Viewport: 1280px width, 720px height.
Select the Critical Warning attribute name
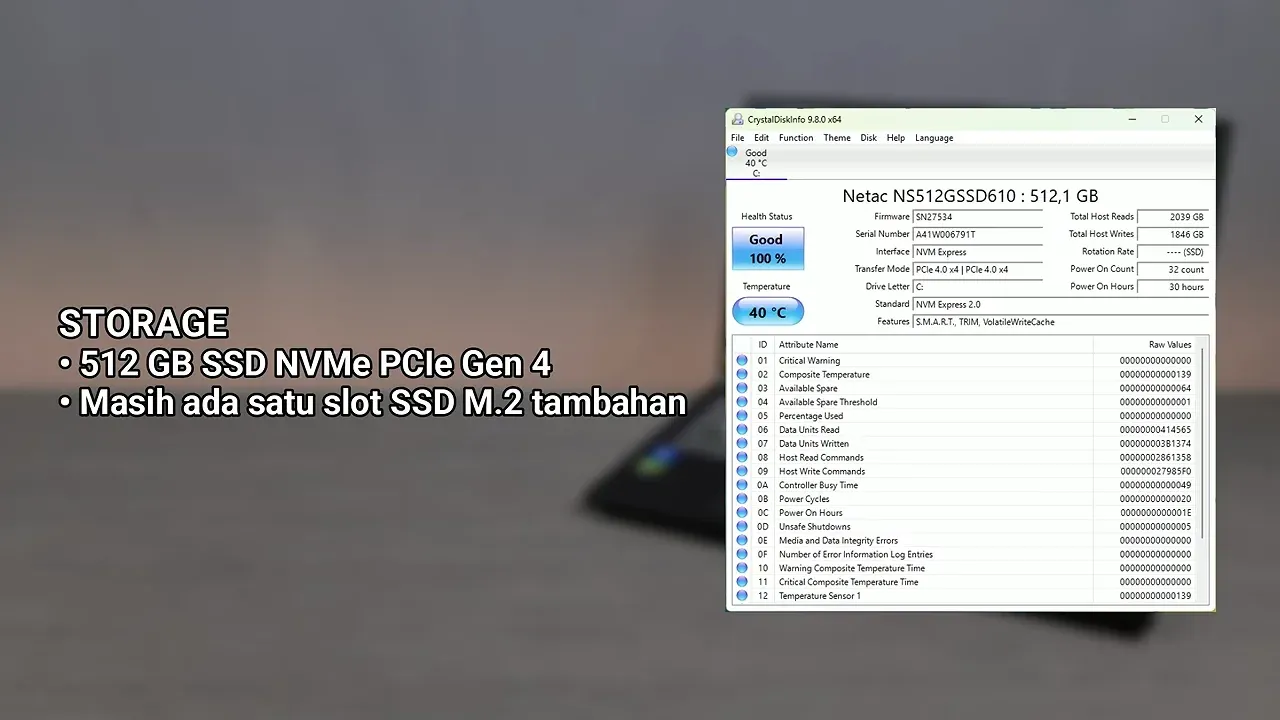tap(809, 361)
